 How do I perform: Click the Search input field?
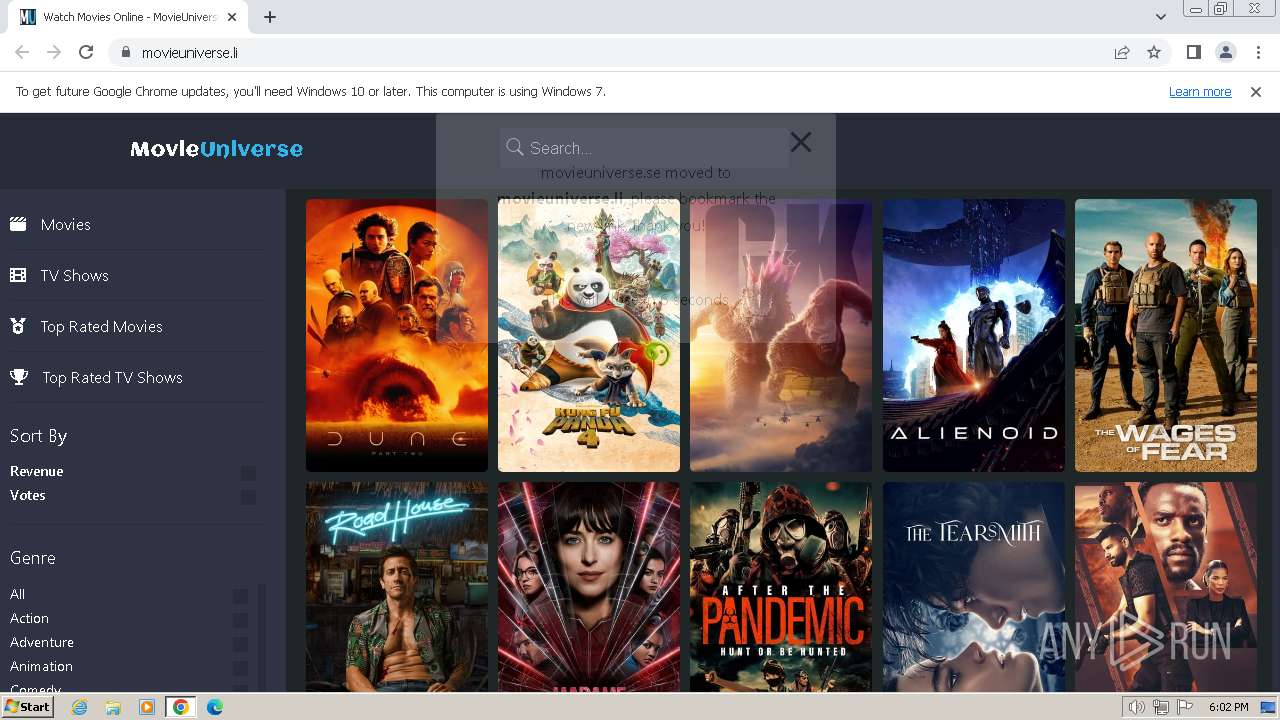[x=645, y=147]
